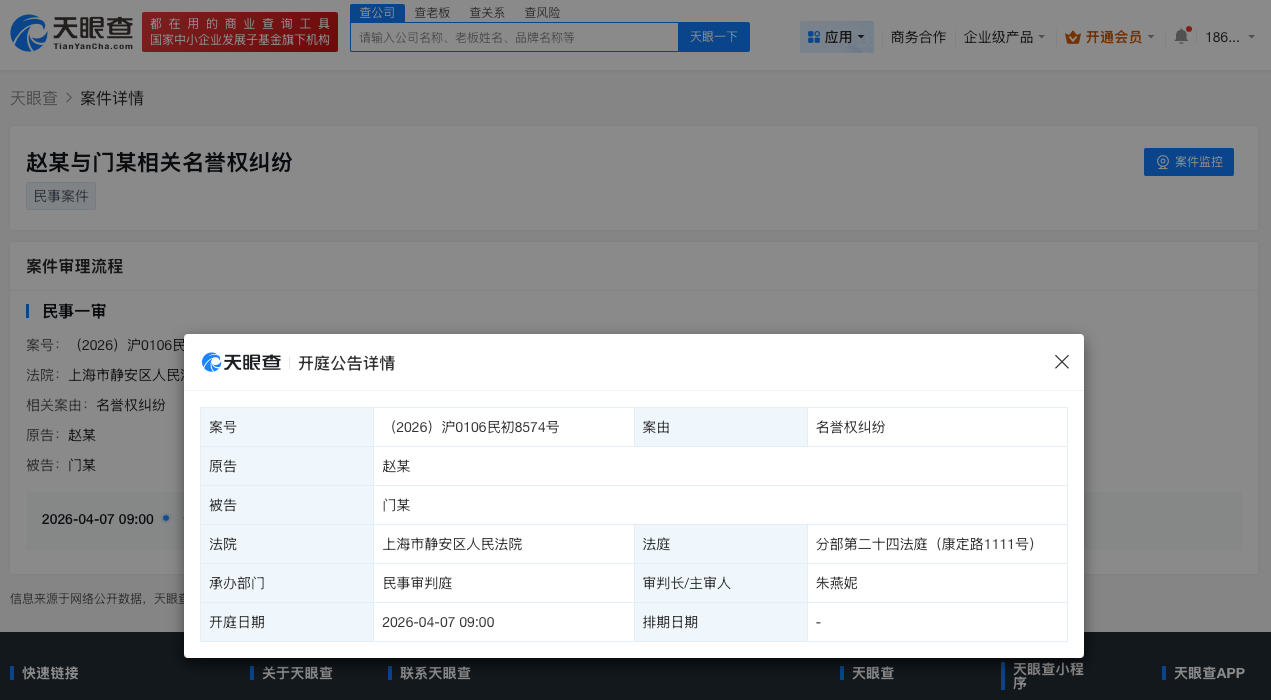
Task: Select the 查公司 search tab
Action: [377, 12]
